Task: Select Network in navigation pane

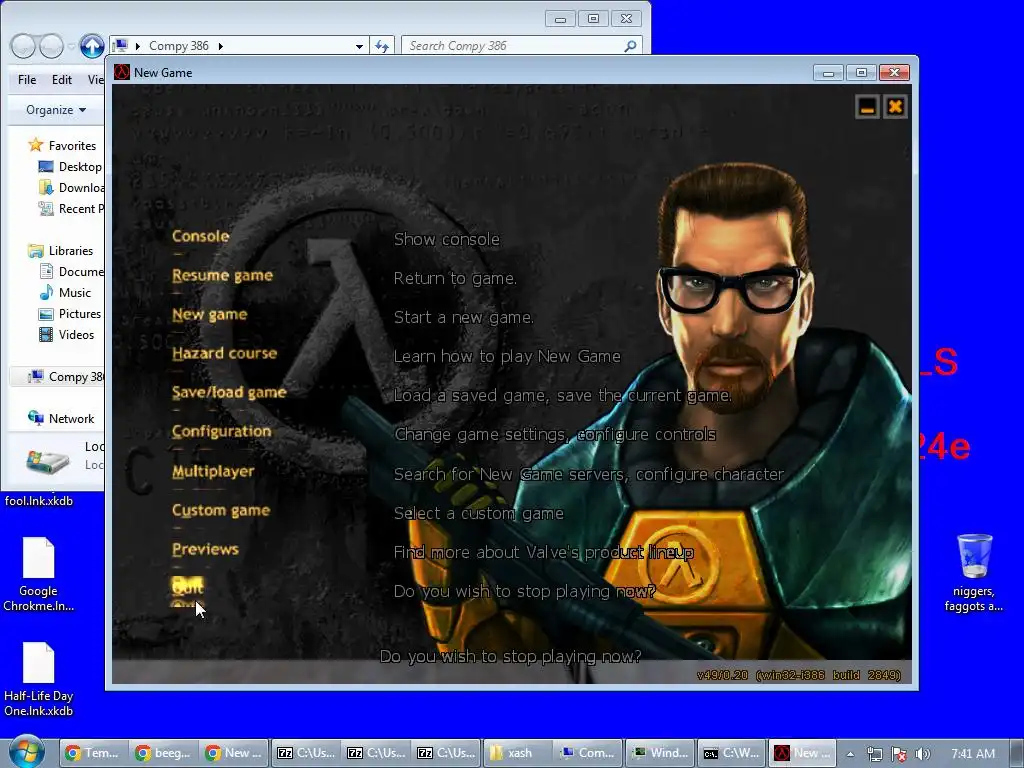Action: pos(61,419)
